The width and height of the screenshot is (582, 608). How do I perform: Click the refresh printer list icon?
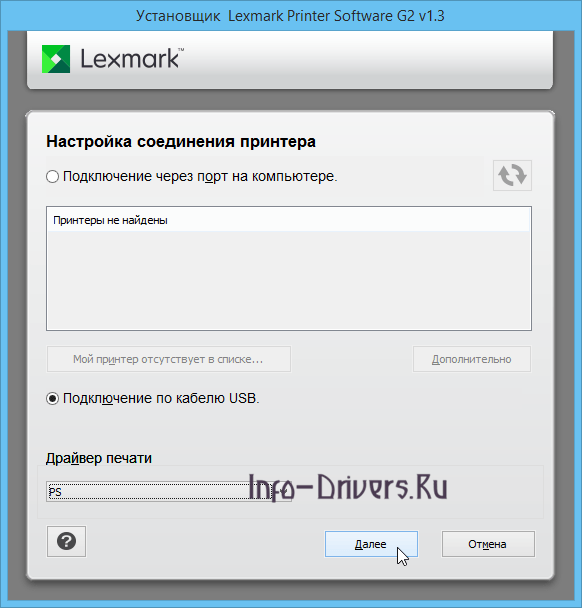[x=512, y=175]
